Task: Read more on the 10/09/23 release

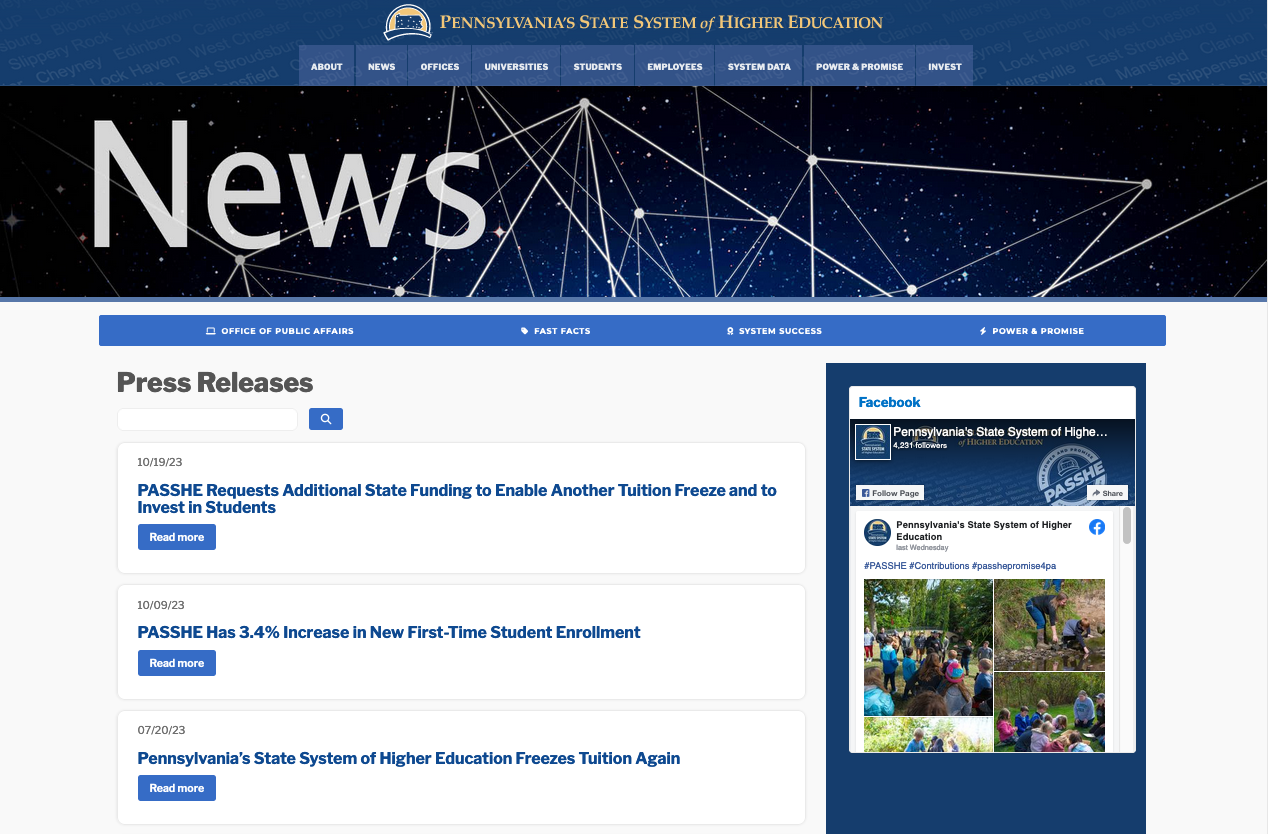Action: (177, 663)
